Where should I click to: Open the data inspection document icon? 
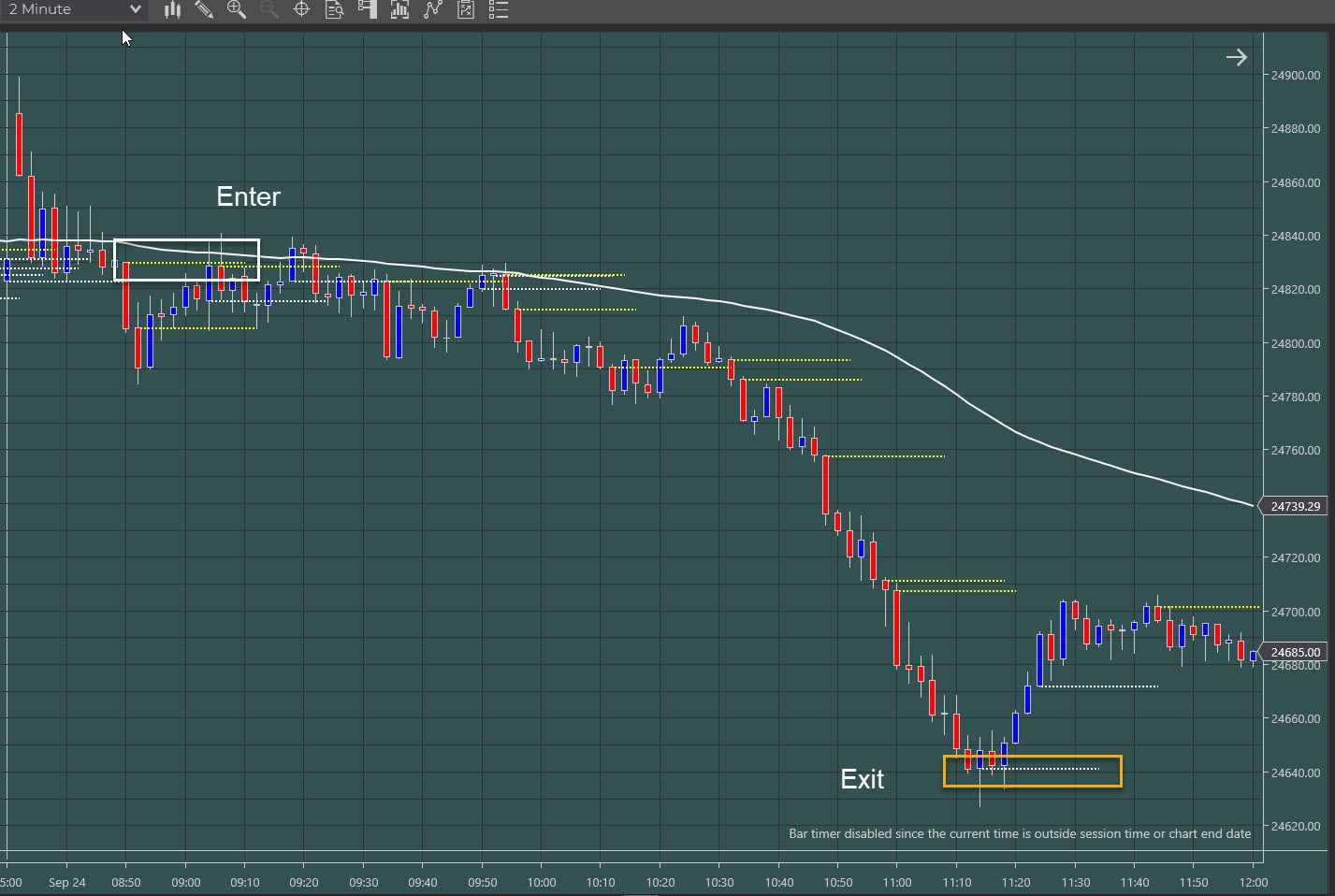(334, 10)
